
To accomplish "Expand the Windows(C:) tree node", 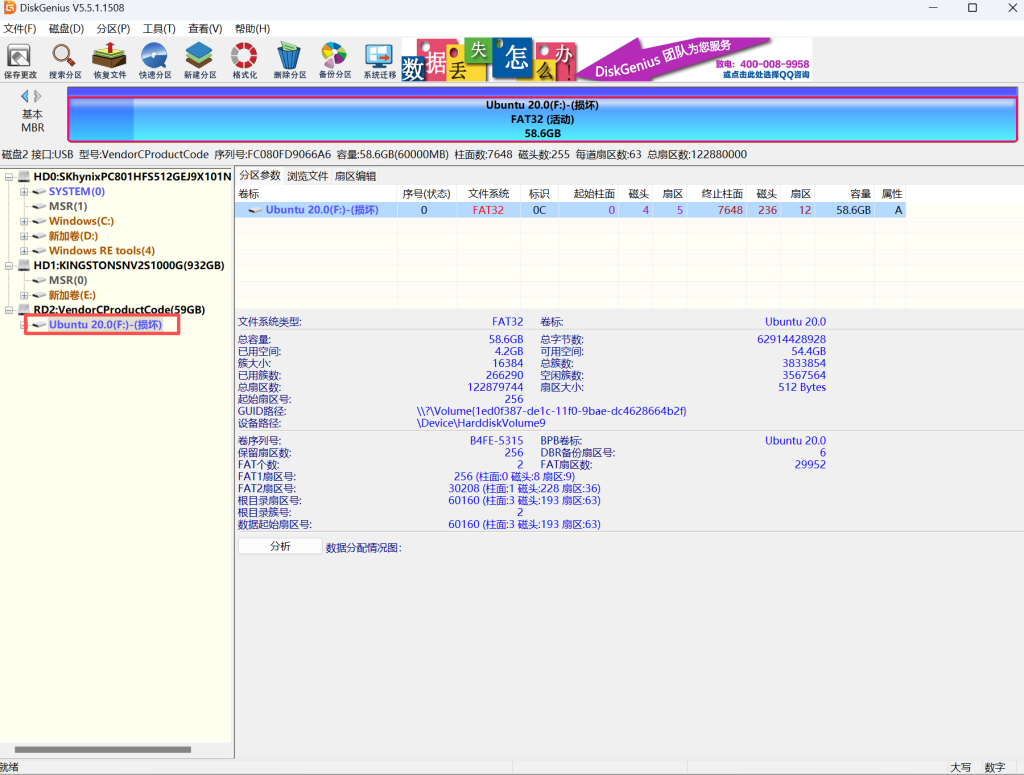I will point(24,221).
